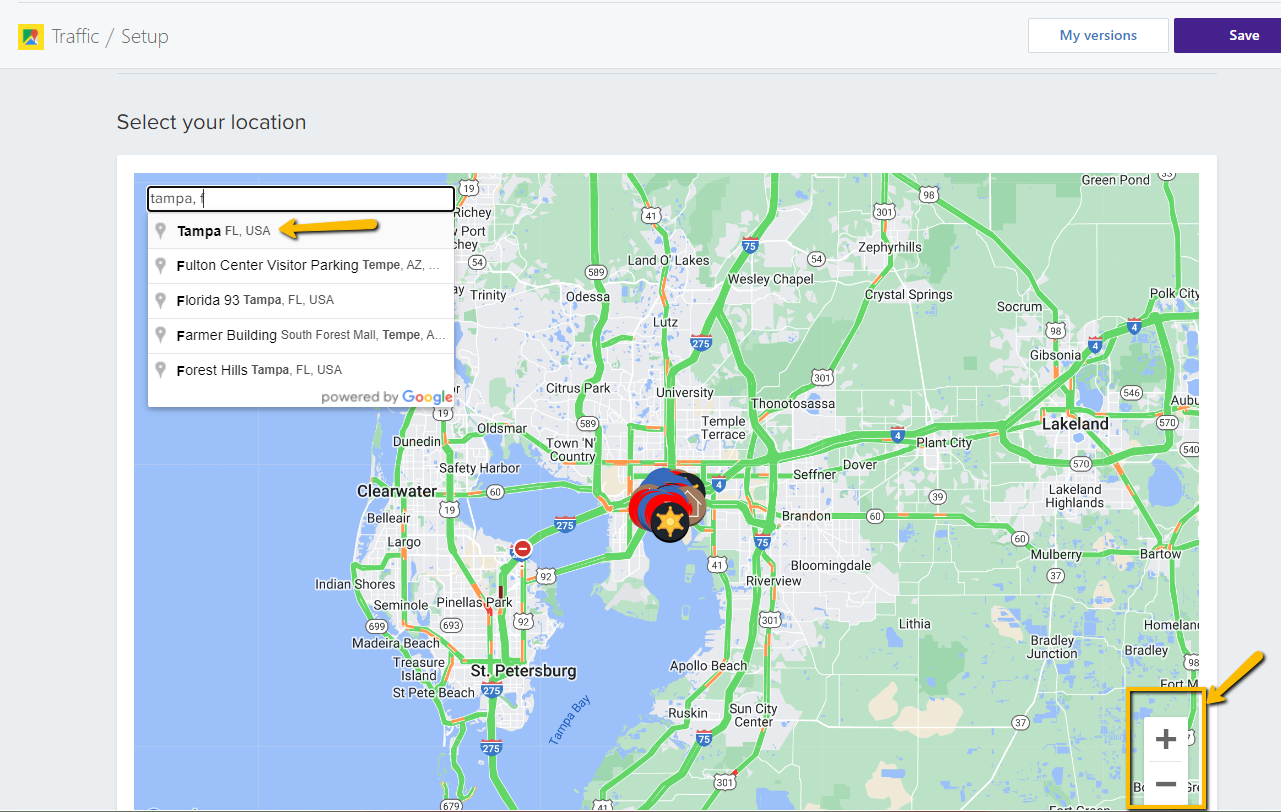Click the Traffic breadcrumb link
1281x812 pixels.
(76, 37)
